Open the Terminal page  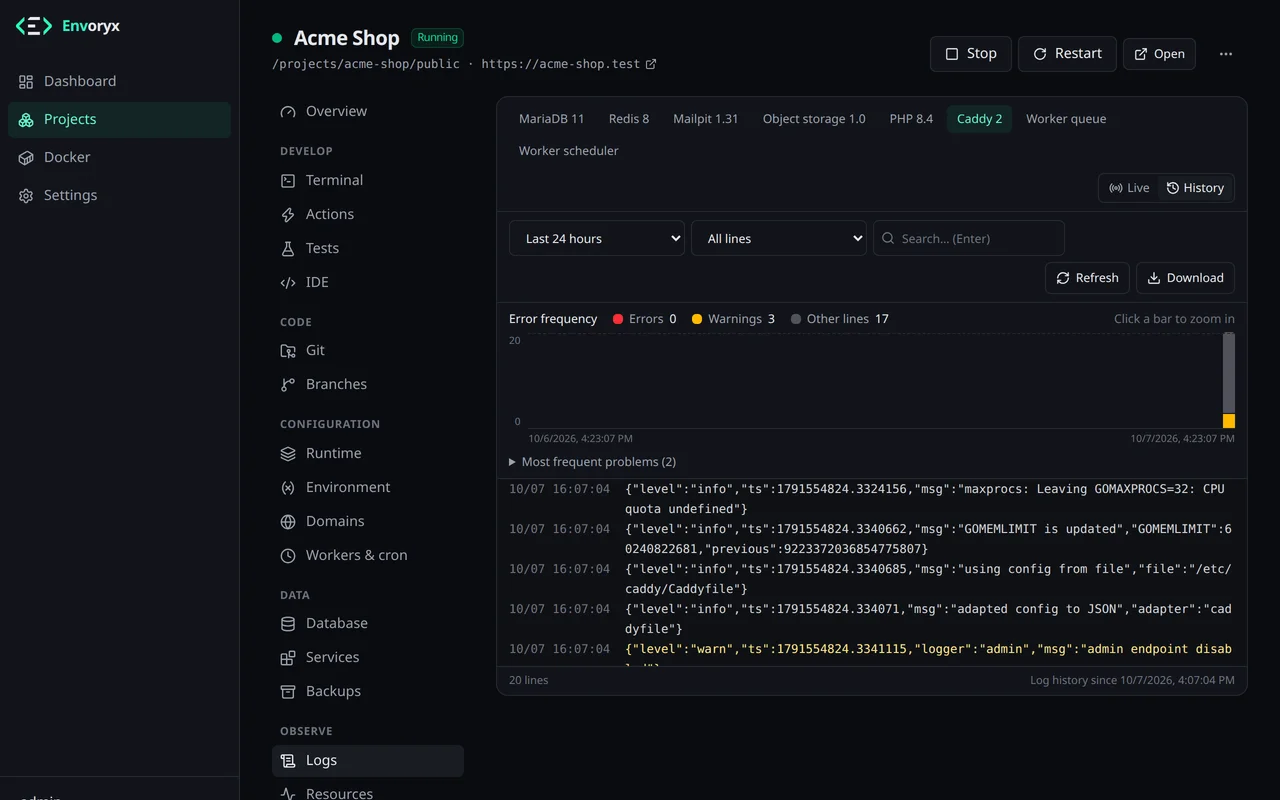coord(368,180)
